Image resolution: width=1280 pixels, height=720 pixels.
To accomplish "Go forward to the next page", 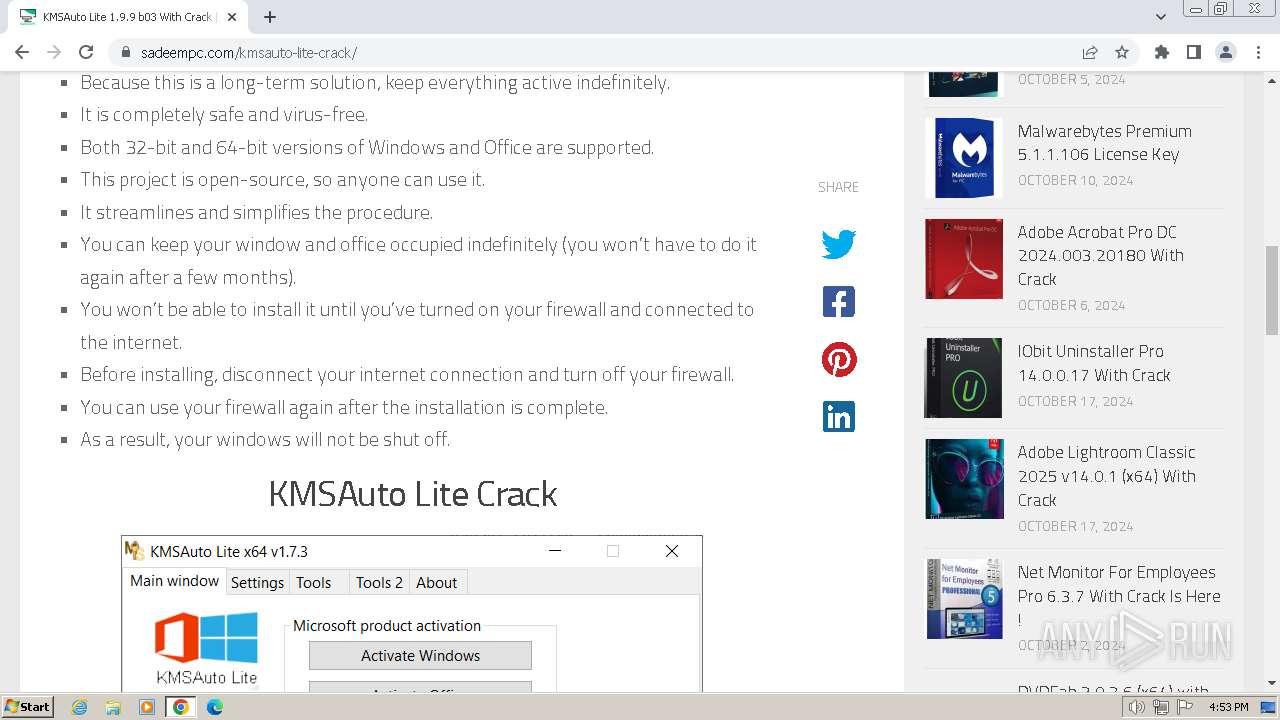I will [54, 52].
